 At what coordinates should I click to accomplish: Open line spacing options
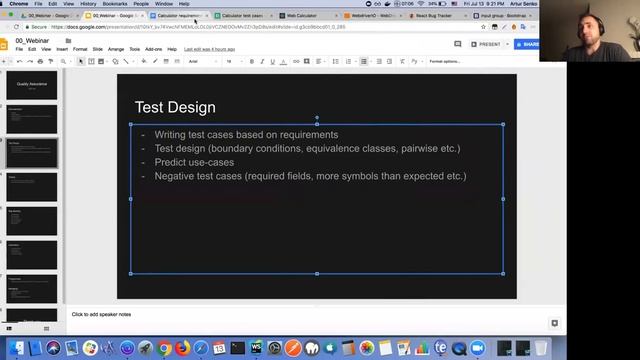[336, 61]
